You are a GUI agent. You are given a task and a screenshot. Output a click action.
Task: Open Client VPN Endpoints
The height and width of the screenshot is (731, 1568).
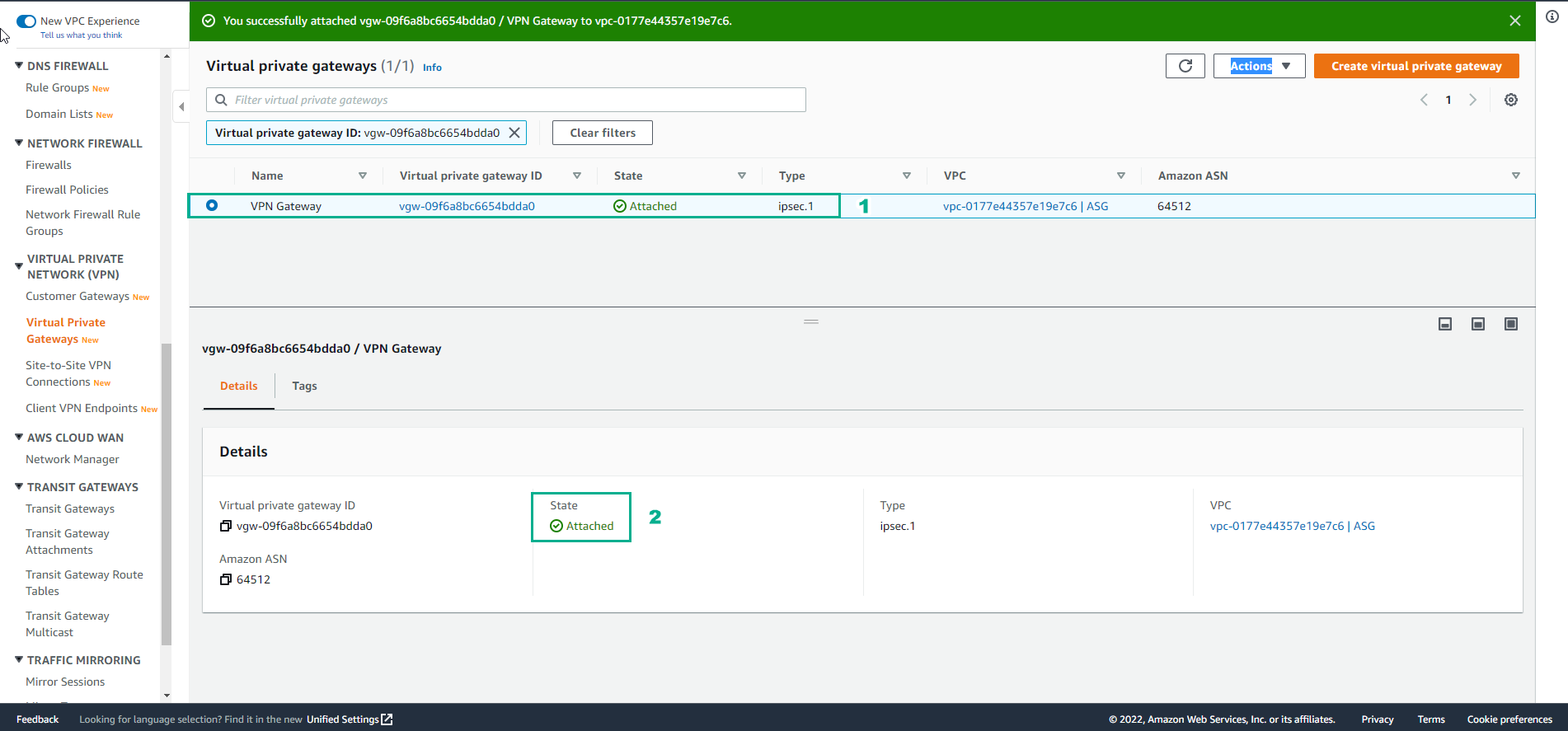tap(82, 408)
